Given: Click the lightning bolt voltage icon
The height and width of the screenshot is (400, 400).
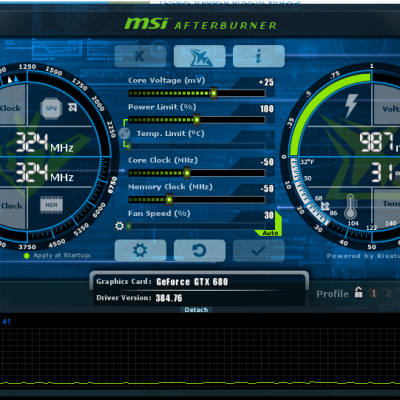Looking at the screenshot, I should (351, 106).
